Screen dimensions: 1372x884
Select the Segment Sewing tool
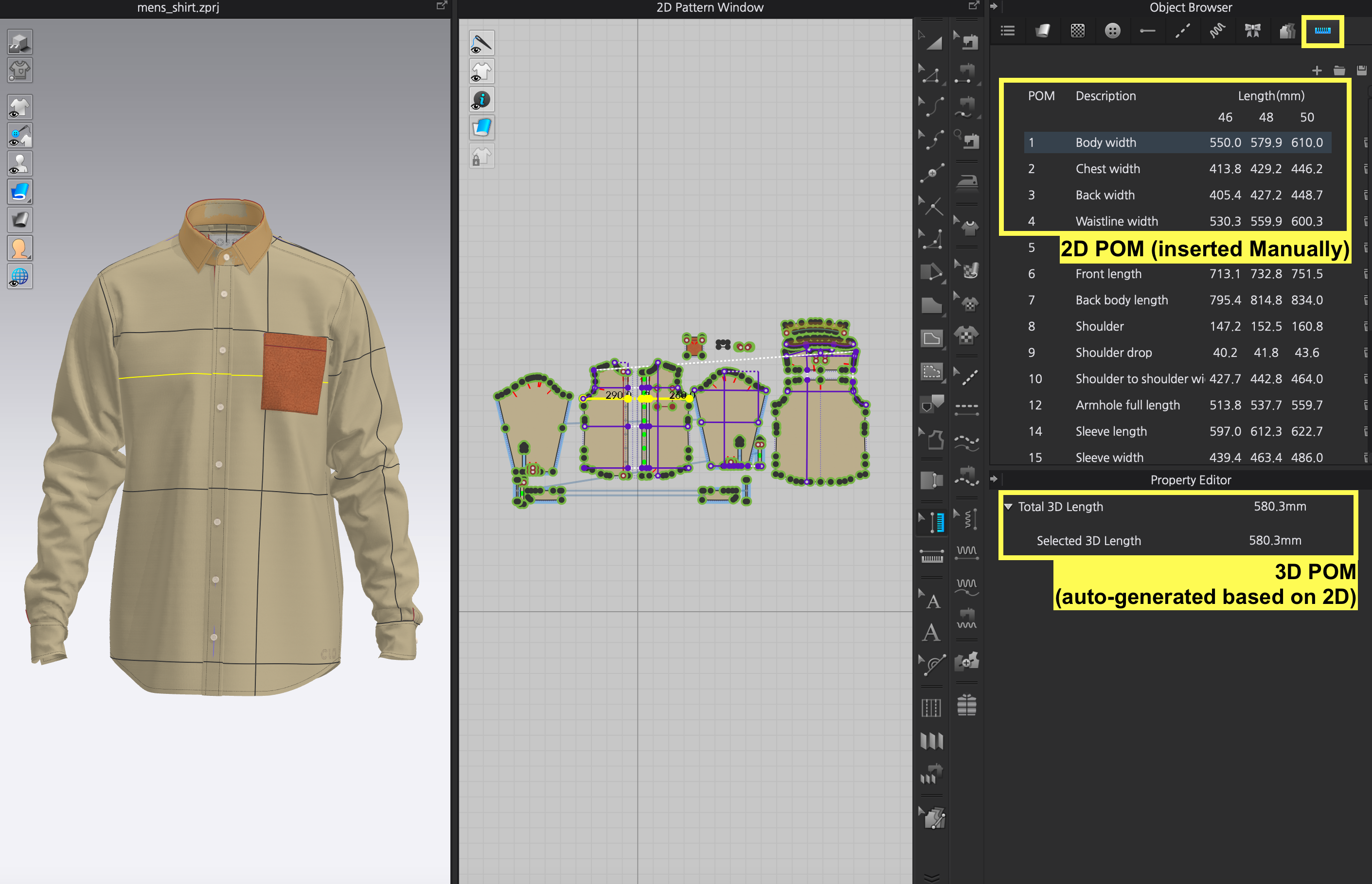coord(967,73)
